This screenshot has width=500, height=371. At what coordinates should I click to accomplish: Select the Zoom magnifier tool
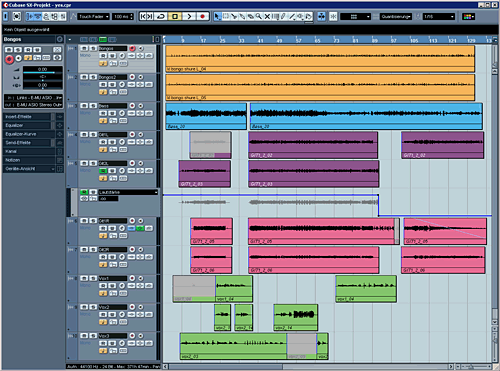point(259,16)
